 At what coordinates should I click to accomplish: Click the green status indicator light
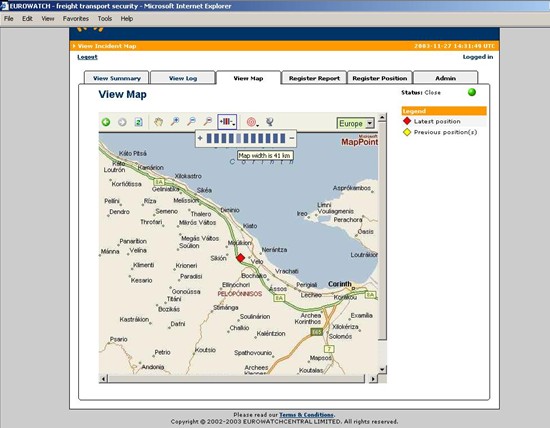(472, 92)
